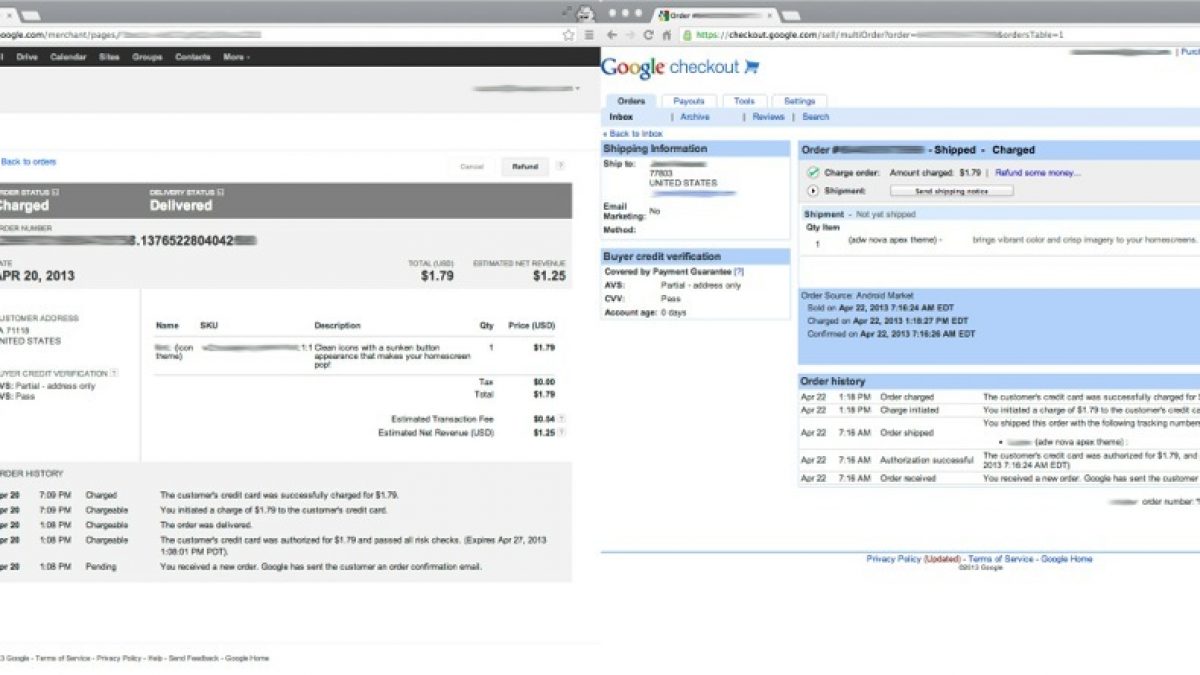Click the help question mark beside Refund
Viewport: 1200px width, 675px height.
pyautogui.click(x=560, y=166)
